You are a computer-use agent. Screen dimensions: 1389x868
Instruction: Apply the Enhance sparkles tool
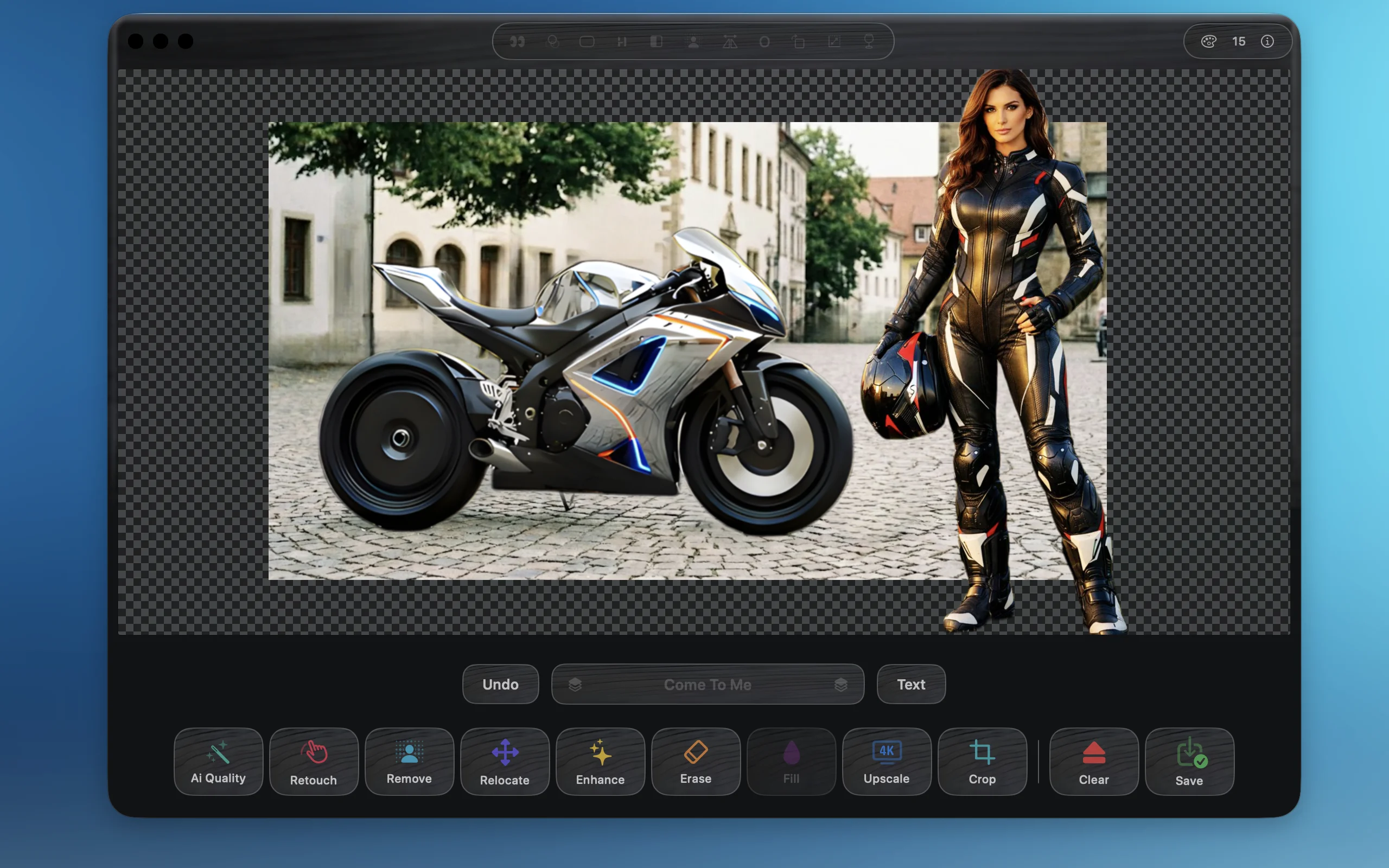600,761
